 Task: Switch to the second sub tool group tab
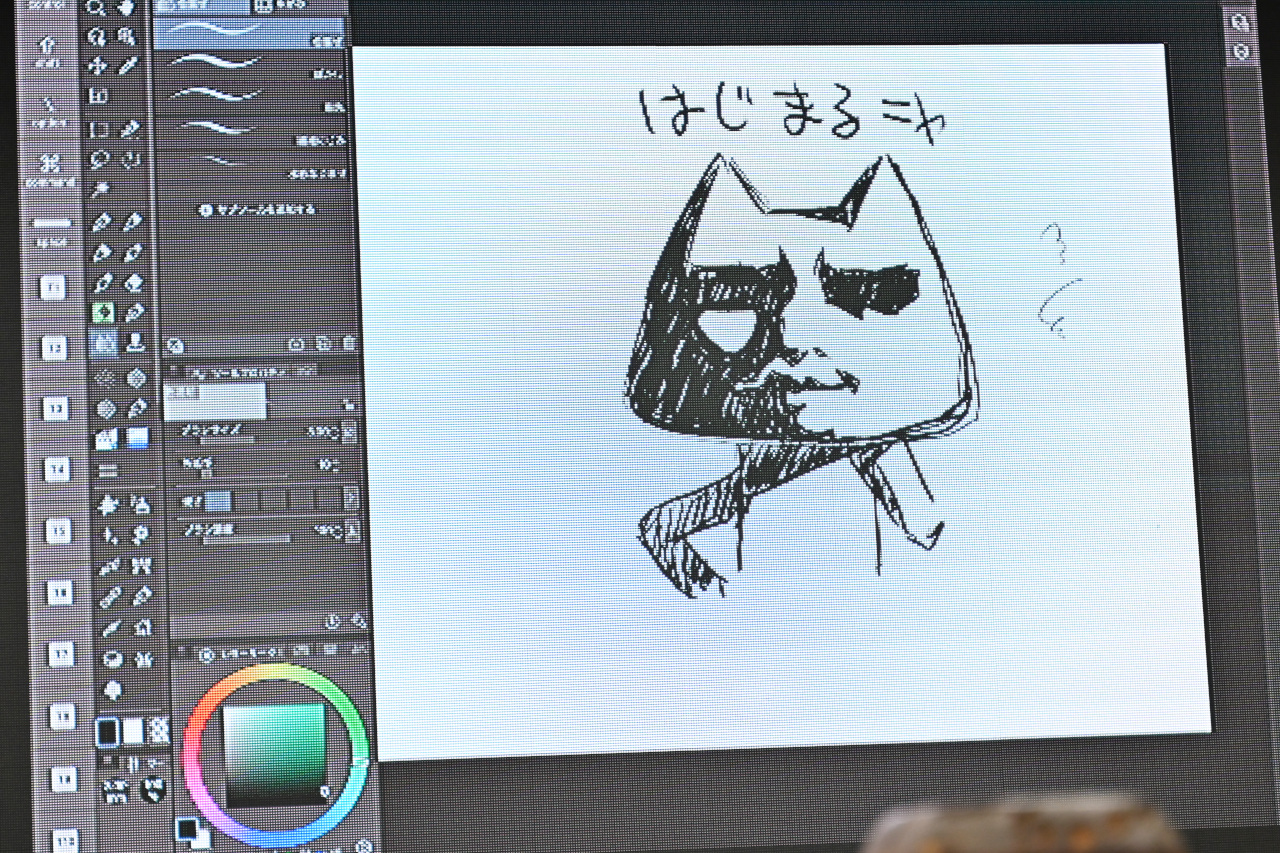[x=280, y=5]
